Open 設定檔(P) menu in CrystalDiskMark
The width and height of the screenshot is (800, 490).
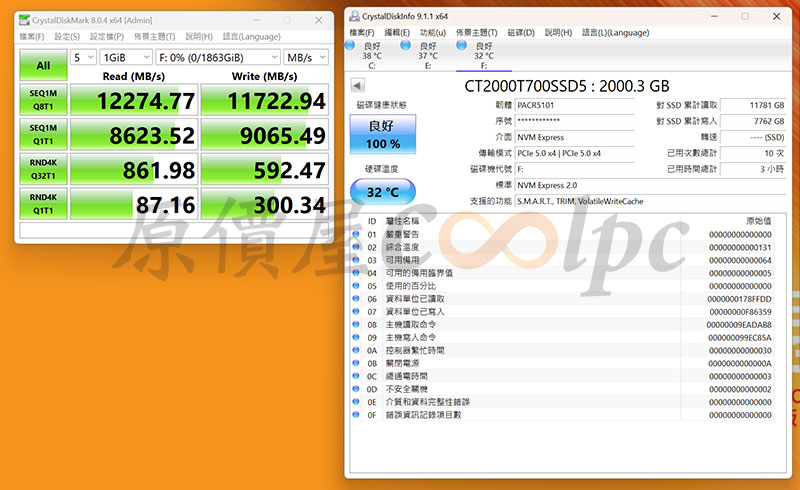coord(107,37)
